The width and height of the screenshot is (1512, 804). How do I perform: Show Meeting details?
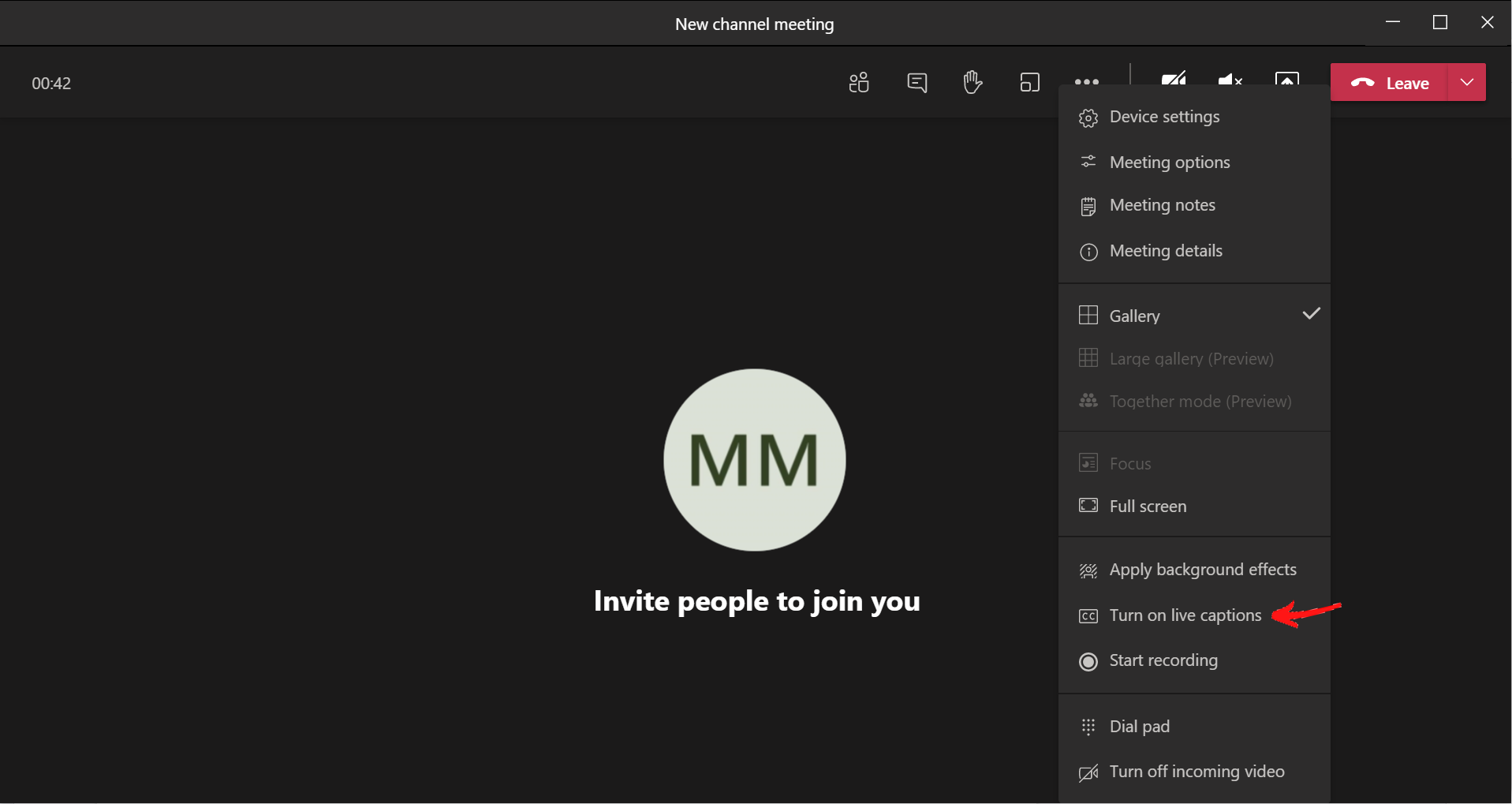1165,251
